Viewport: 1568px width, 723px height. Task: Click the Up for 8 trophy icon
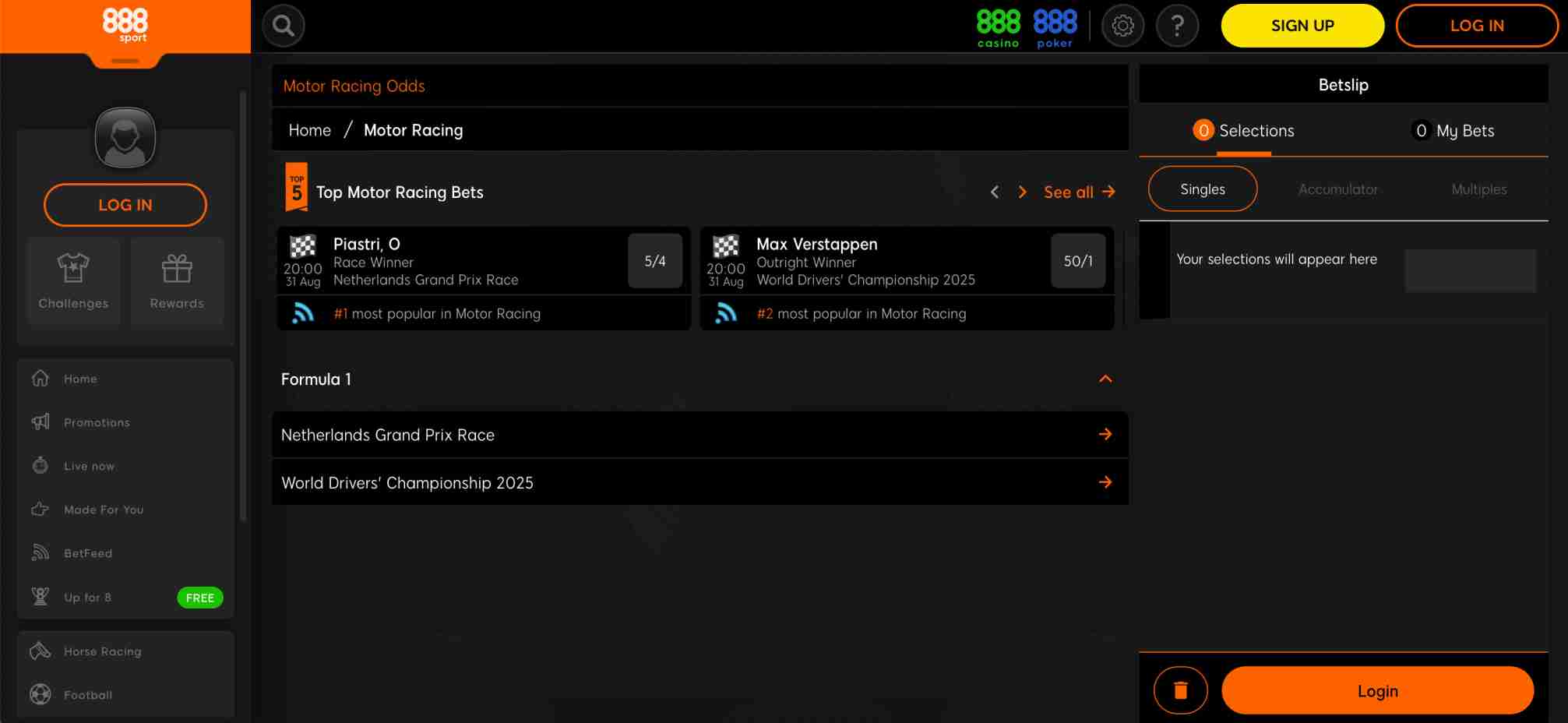click(x=41, y=597)
